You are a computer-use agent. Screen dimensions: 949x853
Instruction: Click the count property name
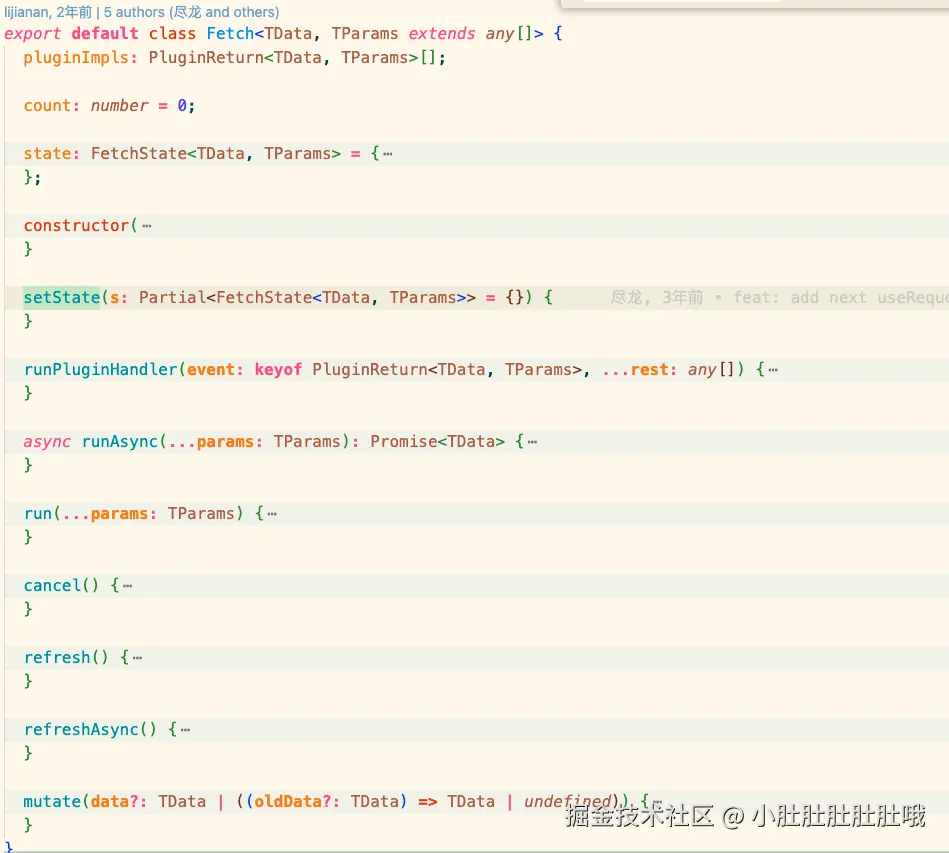click(x=47, y=105)
